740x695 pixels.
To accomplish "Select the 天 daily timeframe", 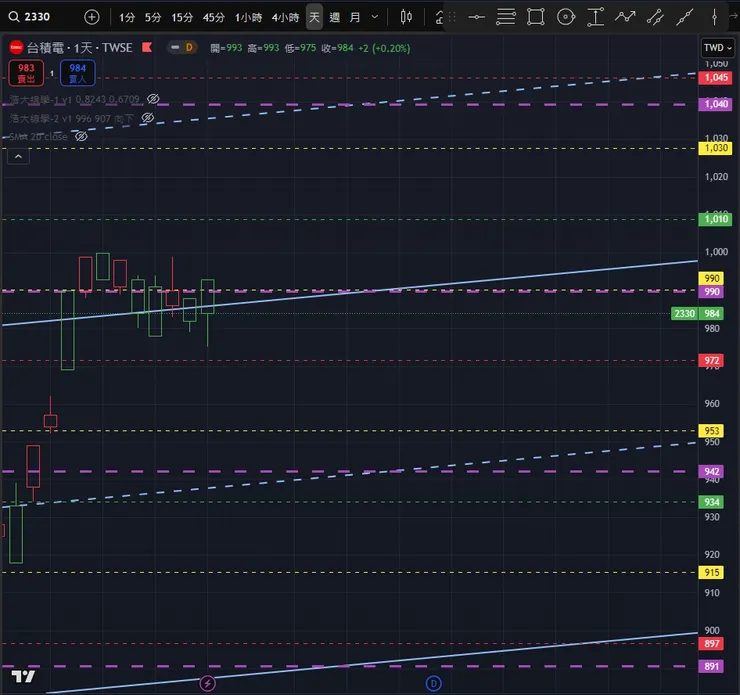I will (314, 17).
